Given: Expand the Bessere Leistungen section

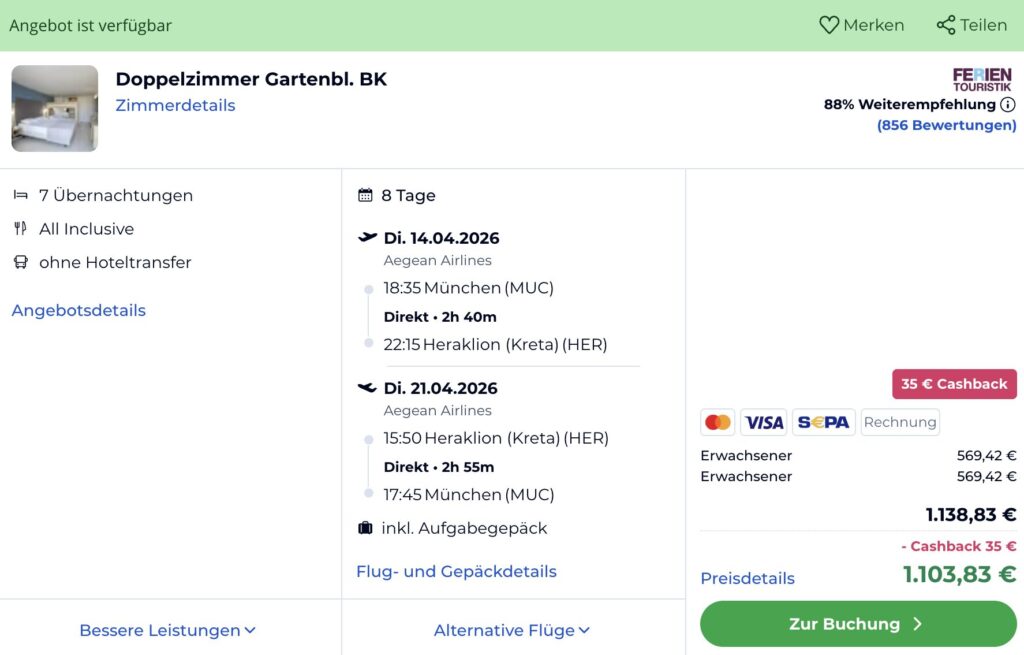Looking at the screenshot, I should click(x=167, y=630).
